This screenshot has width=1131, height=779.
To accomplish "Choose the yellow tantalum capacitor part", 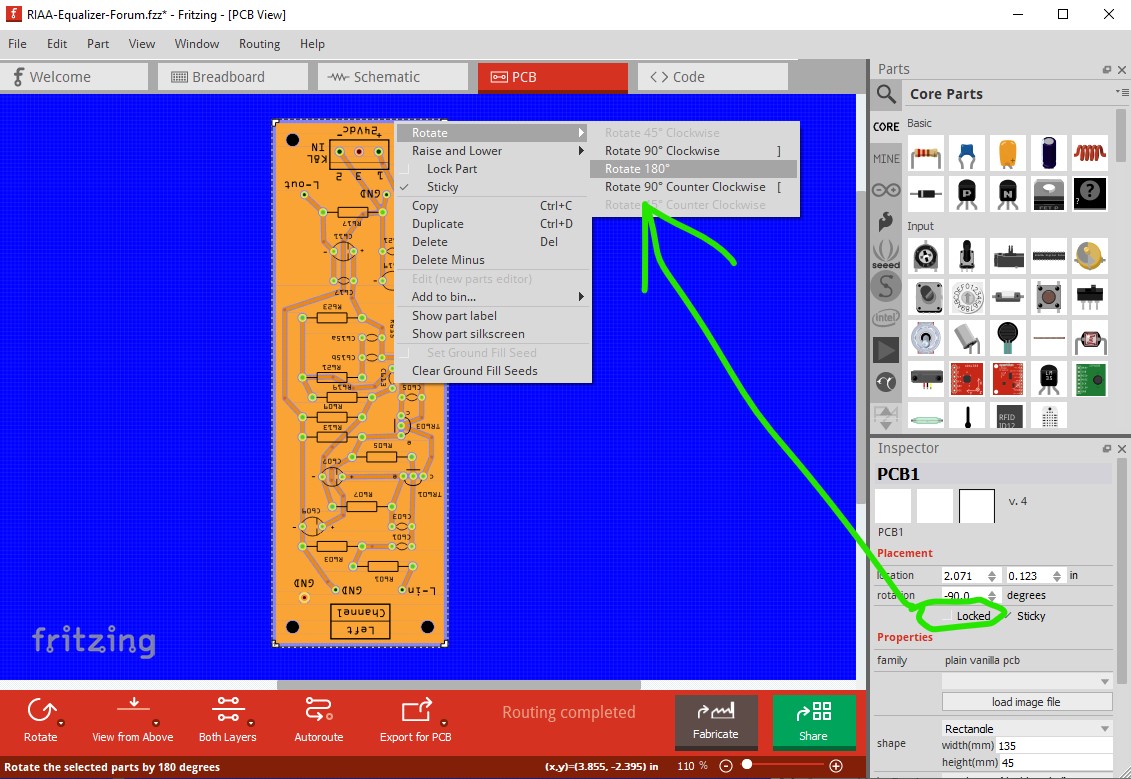I will click(1008, 154).
